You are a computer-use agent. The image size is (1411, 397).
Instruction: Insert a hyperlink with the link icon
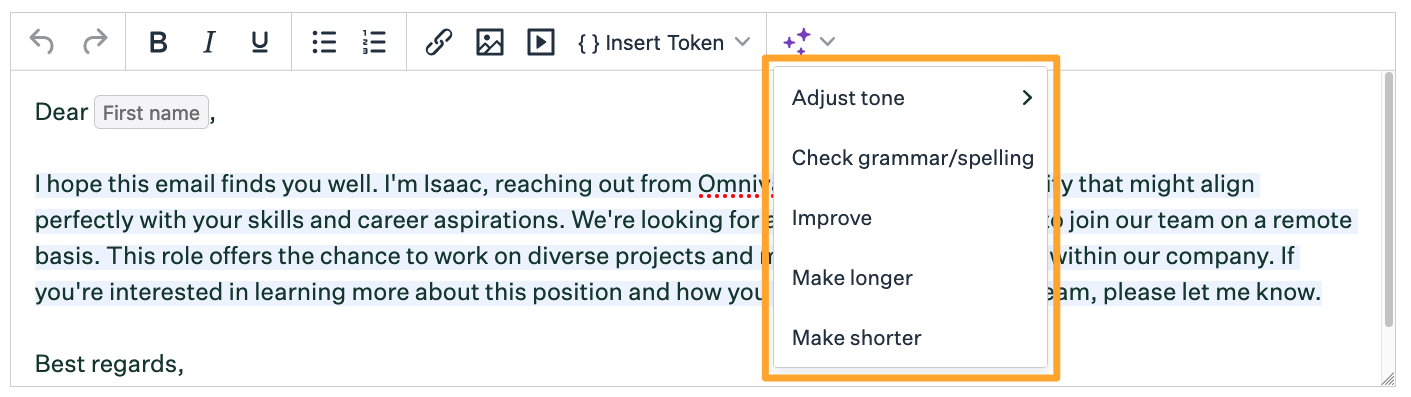tap(438, 42)
